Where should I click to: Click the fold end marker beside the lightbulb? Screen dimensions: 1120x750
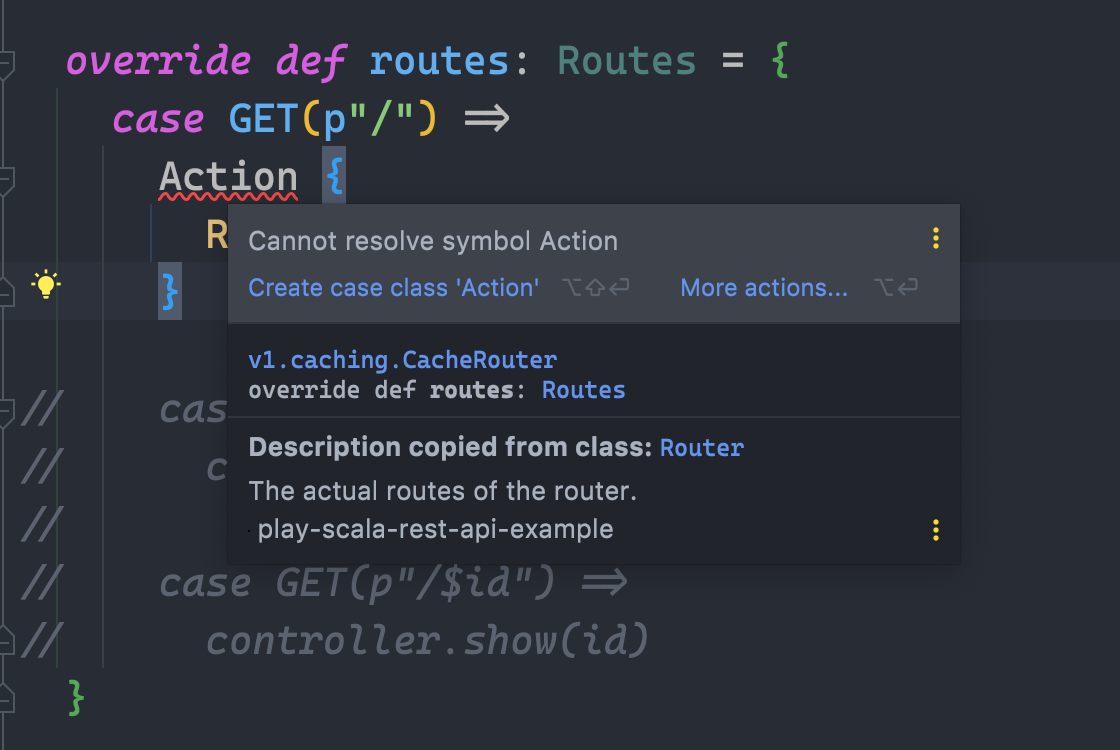pyautogui.click(x=6, y=291)
